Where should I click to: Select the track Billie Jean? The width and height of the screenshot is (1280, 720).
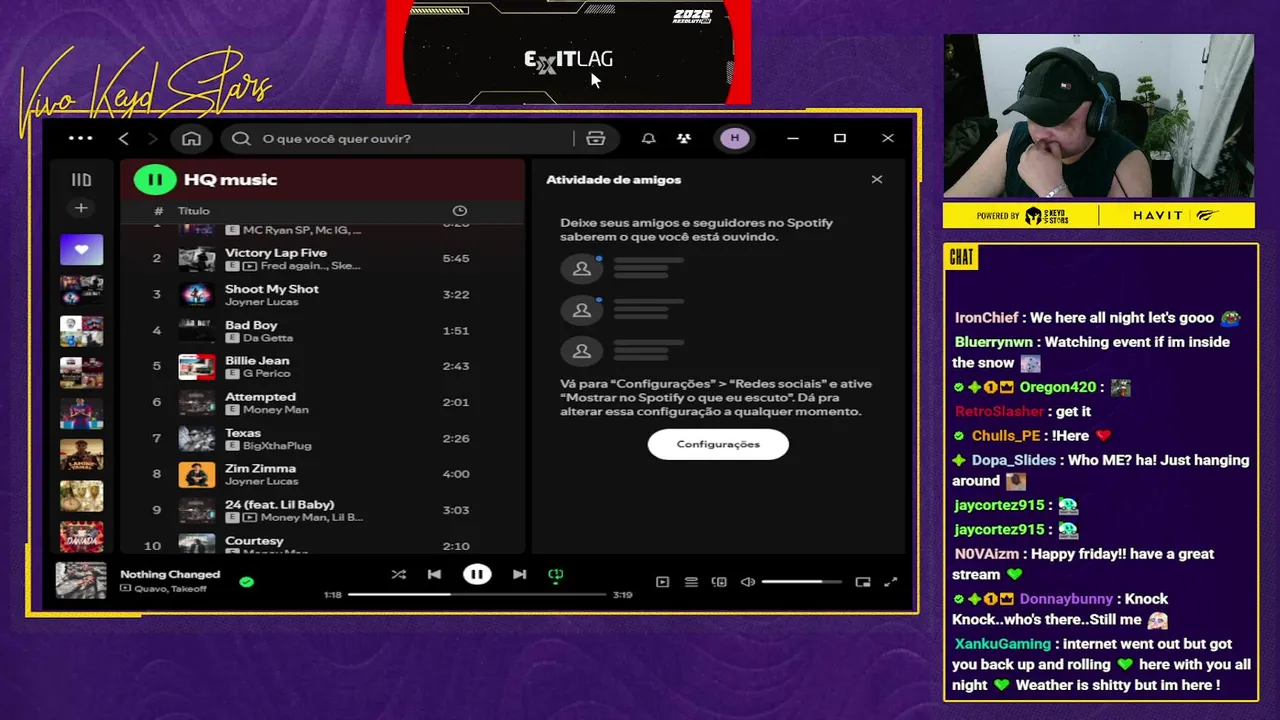click(x=257, y=361)
